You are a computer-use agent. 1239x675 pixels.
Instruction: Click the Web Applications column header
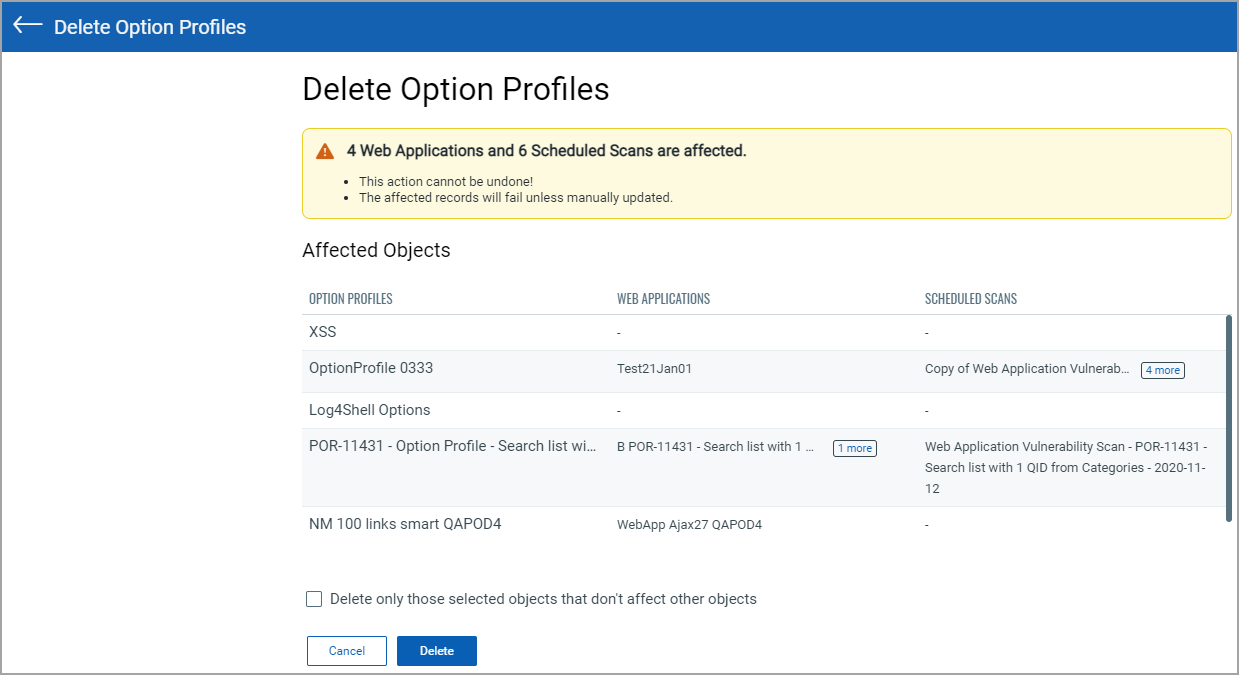pos(663,299)
